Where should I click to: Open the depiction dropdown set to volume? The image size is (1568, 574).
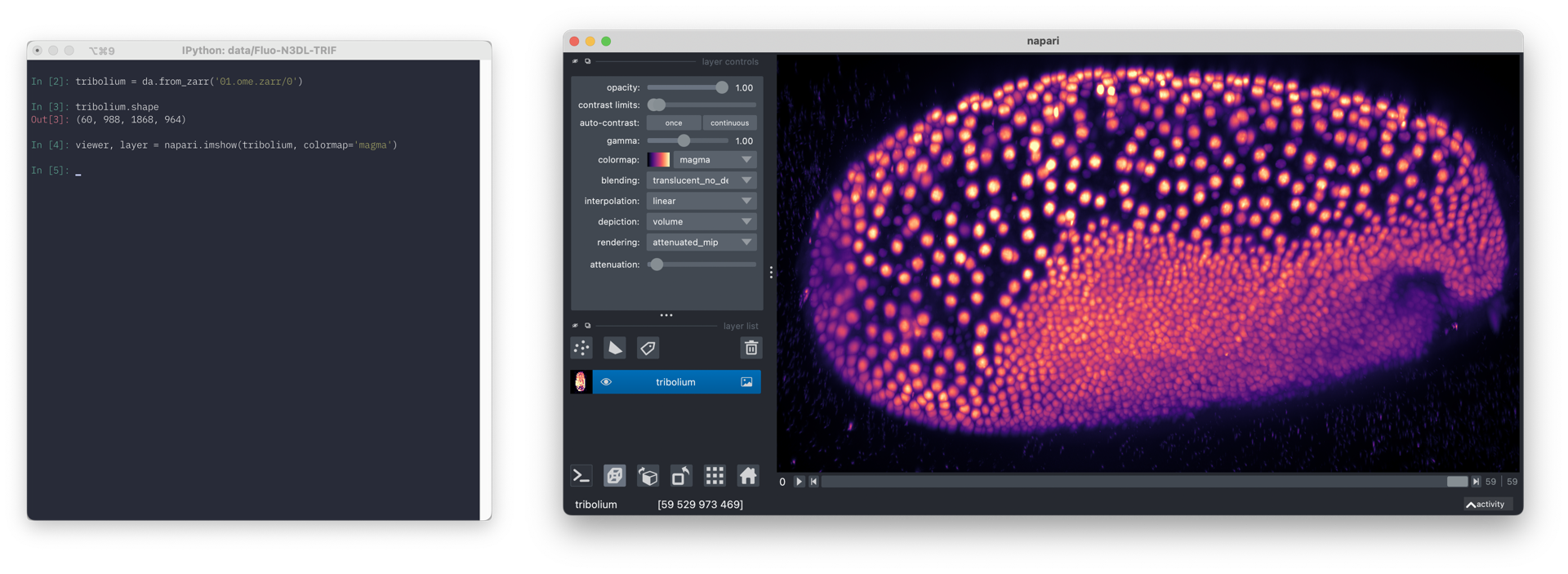click(x=701, y=222)
